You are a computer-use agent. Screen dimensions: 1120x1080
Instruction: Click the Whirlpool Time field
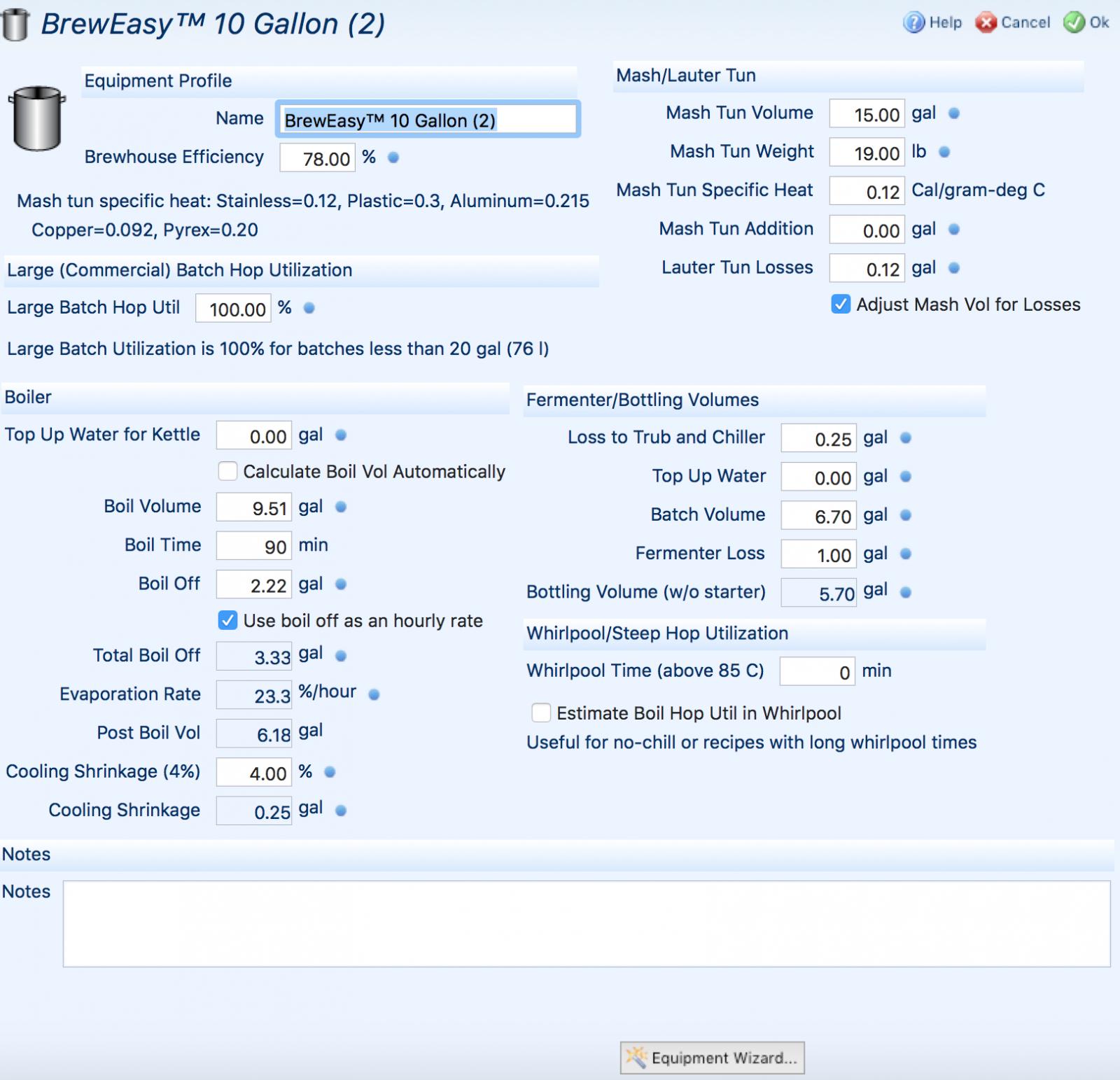[x=818, y=671]
